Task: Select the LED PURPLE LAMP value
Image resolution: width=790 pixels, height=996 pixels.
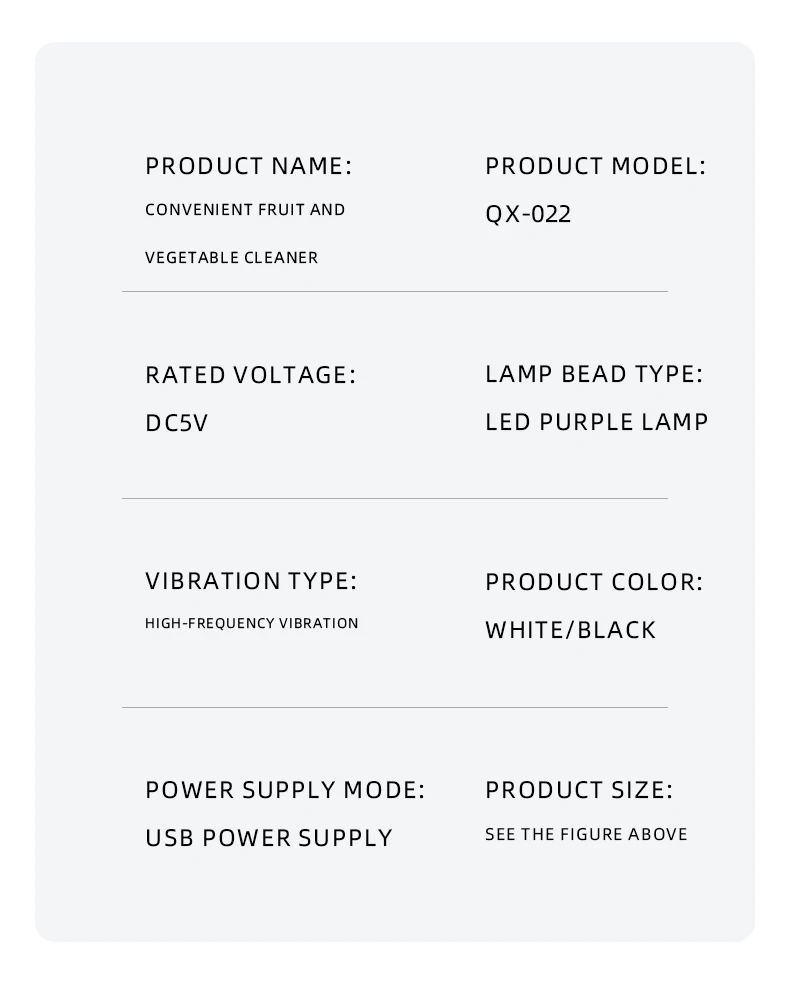Action: 597,422
